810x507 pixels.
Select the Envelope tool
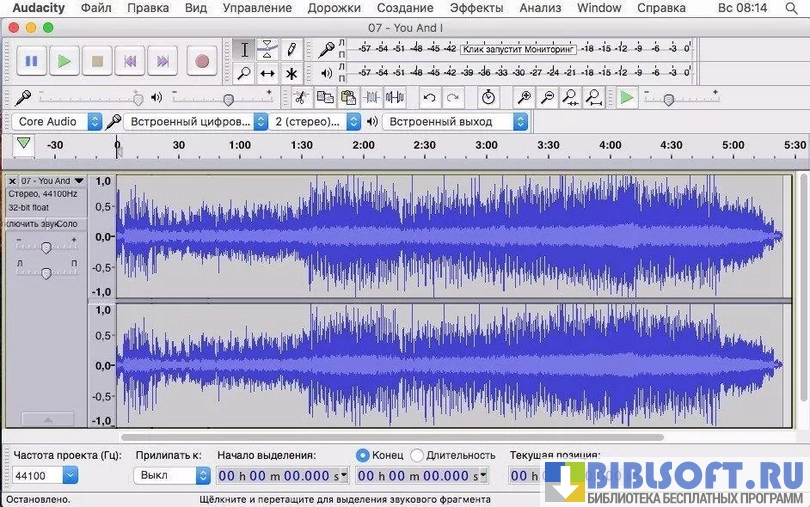pyautogui.click(x=268, y=49)
